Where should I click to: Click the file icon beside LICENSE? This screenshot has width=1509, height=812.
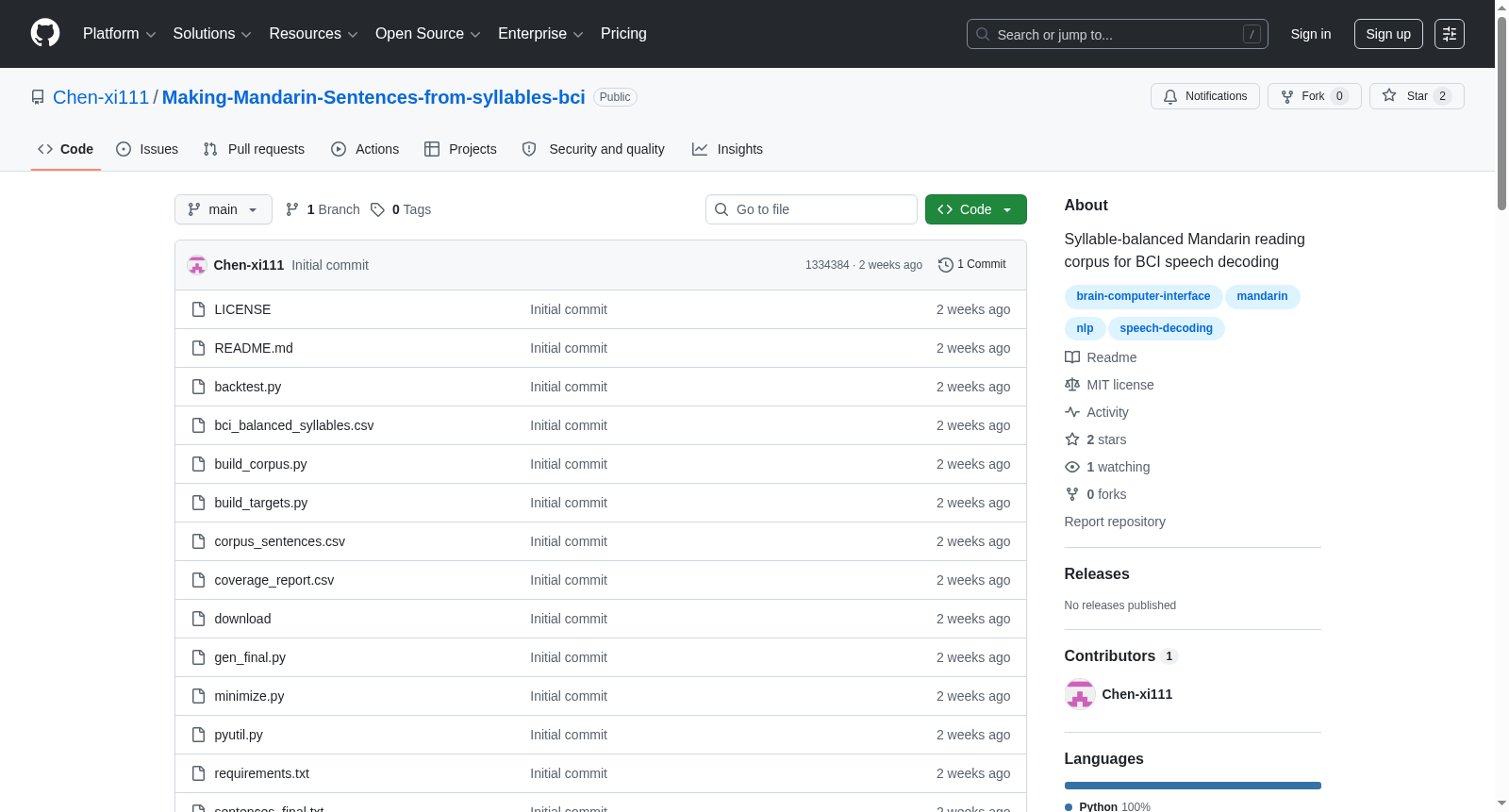(x=198, y=309)
